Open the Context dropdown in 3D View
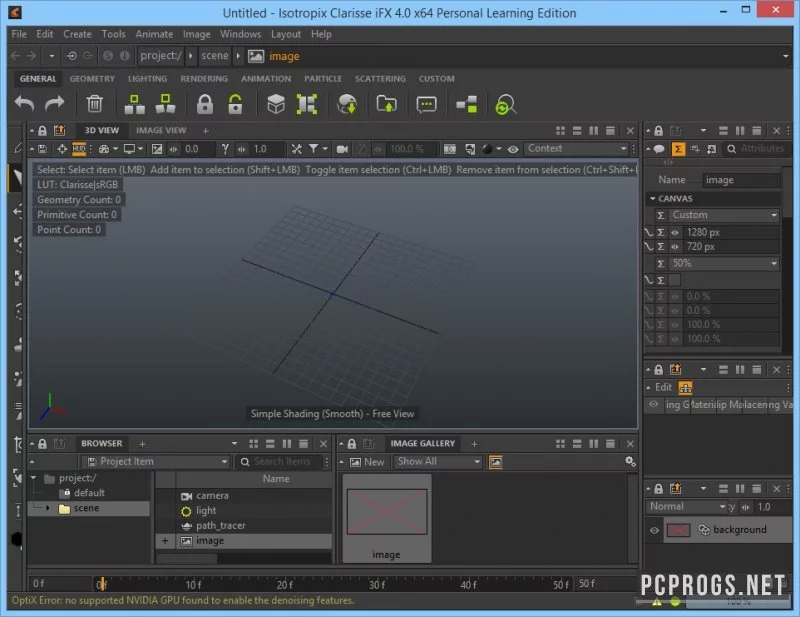This screenshot has width=800, height=617. (x=576, y=149)
